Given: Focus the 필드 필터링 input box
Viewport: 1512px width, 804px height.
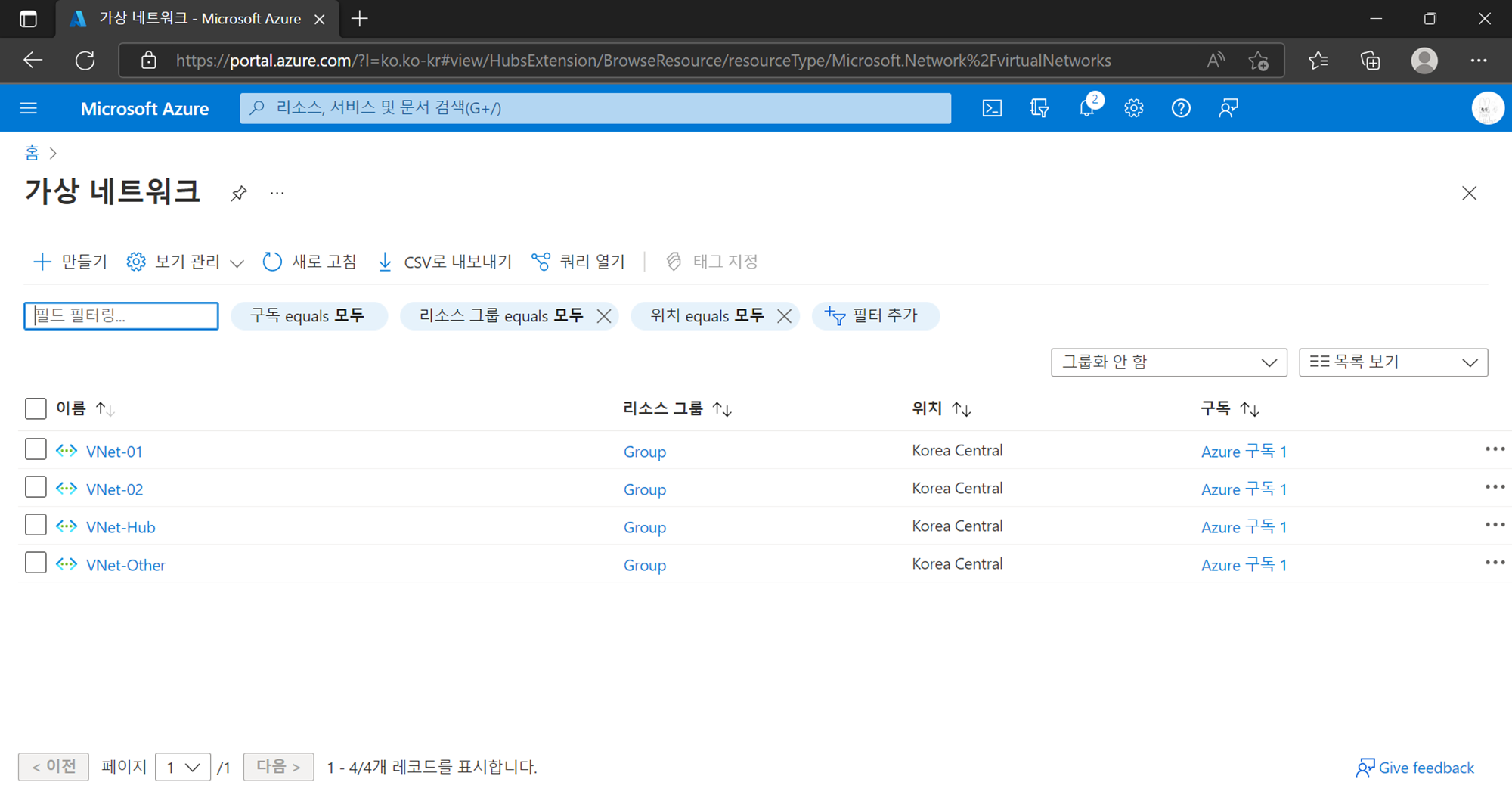Looking at the screenshot, I should [x=121, y=316].
